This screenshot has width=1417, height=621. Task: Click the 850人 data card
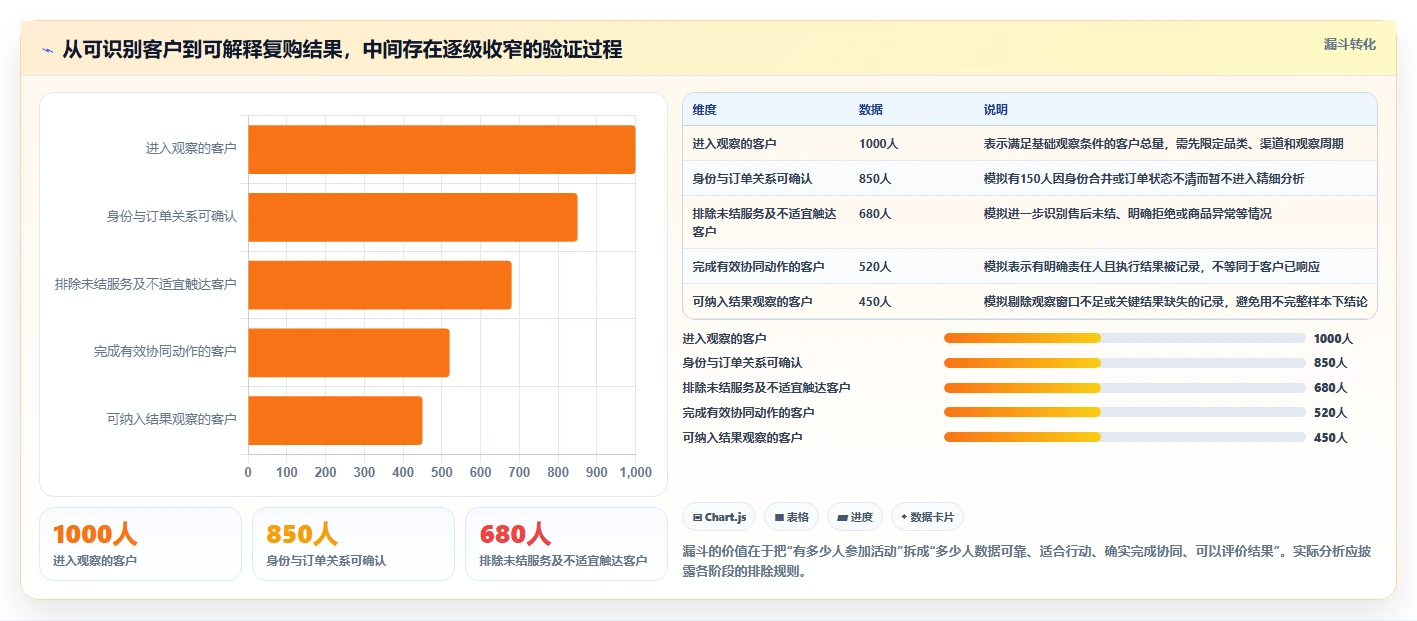[x=353, y=544]
